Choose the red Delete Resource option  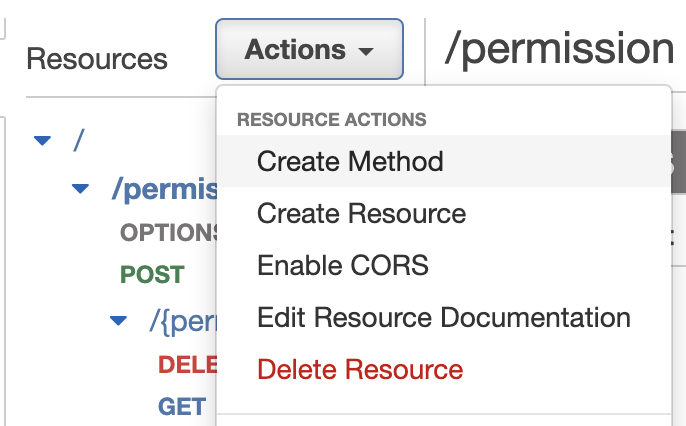click(360, 370)
